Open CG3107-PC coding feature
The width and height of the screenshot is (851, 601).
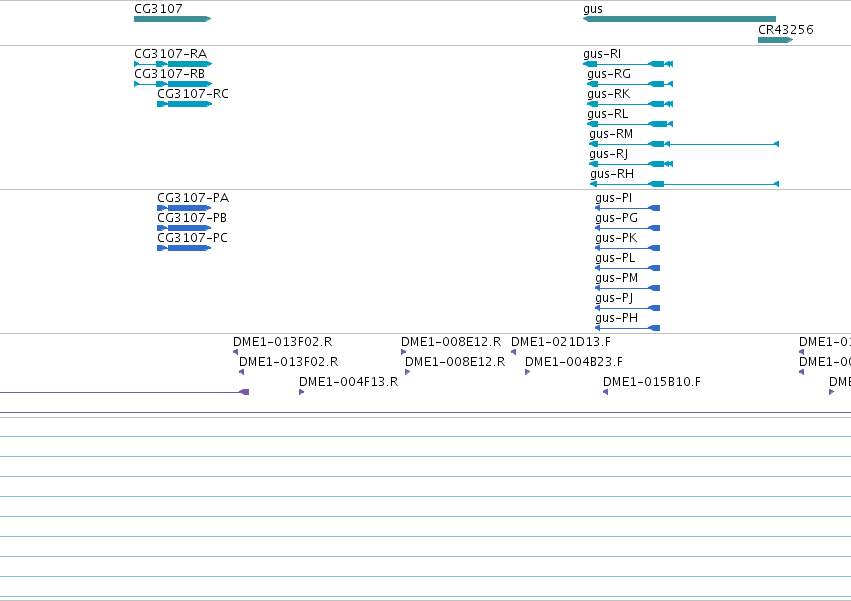click(184, 248)
